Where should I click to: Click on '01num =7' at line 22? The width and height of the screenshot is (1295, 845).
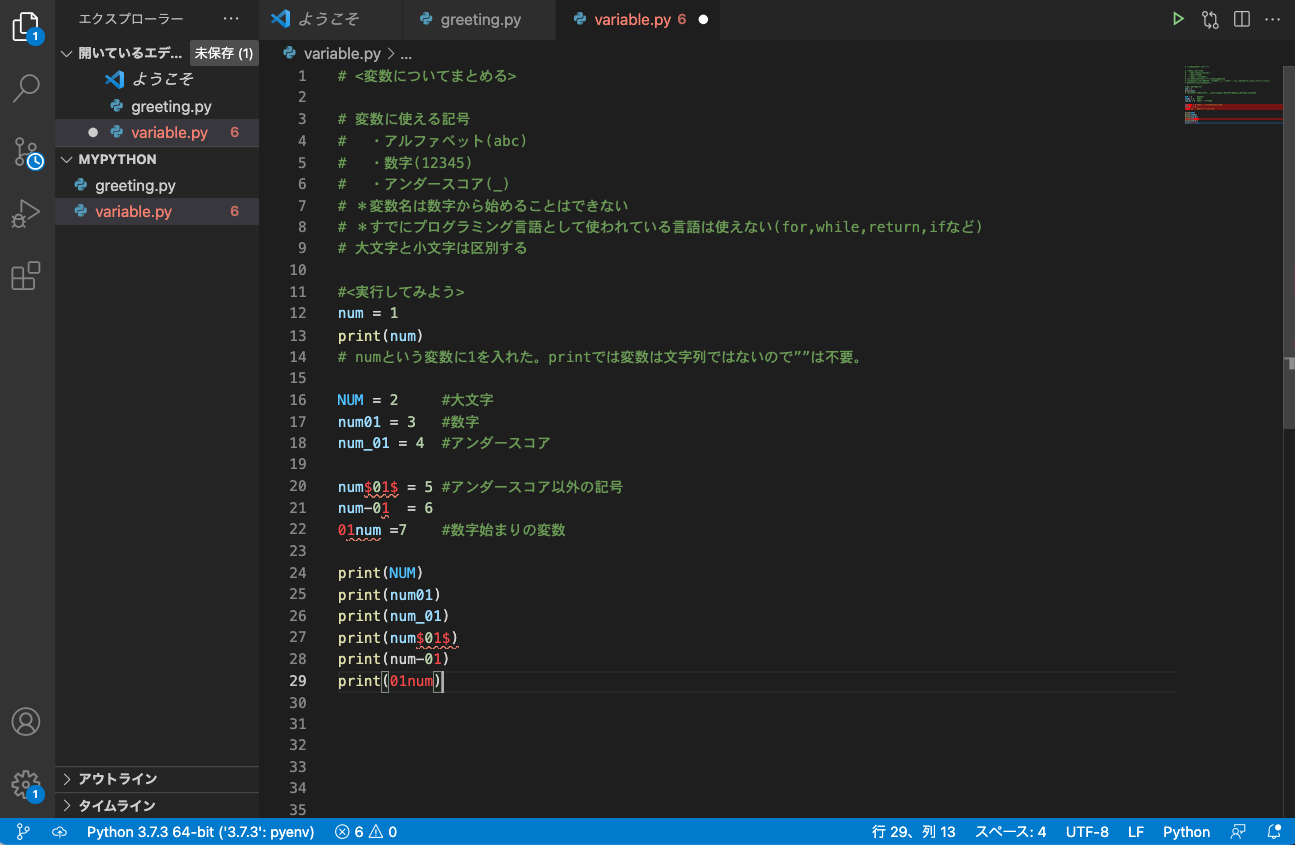pos(372,530)
